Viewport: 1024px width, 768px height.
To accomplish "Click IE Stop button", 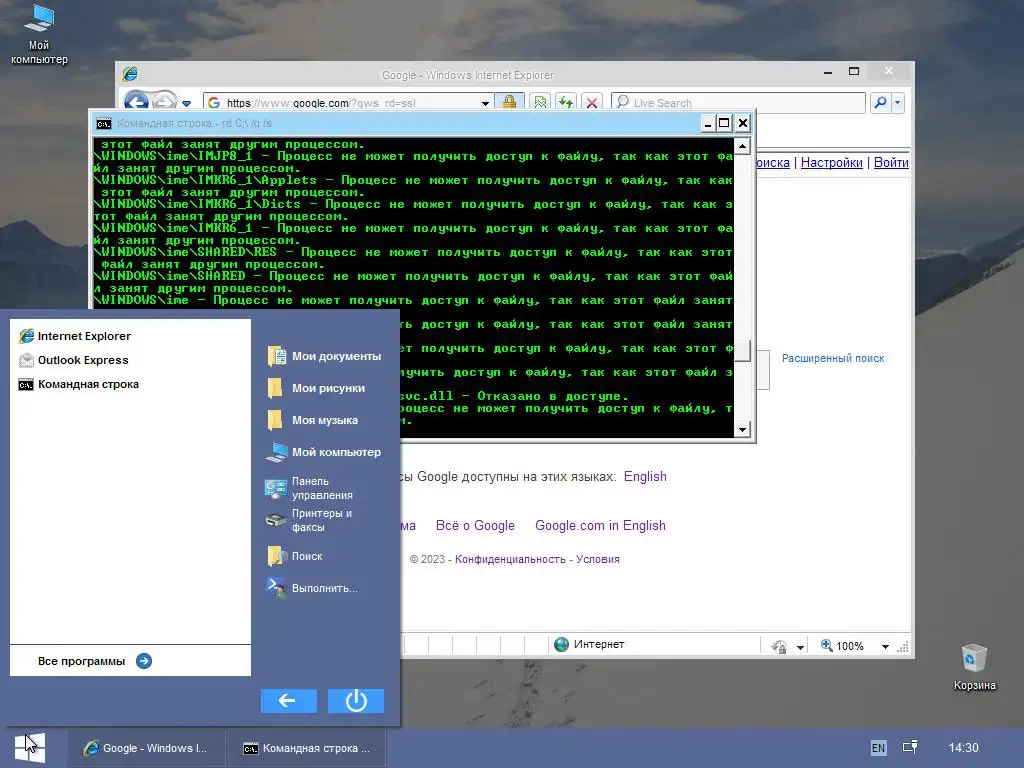I will click(591, 103).
